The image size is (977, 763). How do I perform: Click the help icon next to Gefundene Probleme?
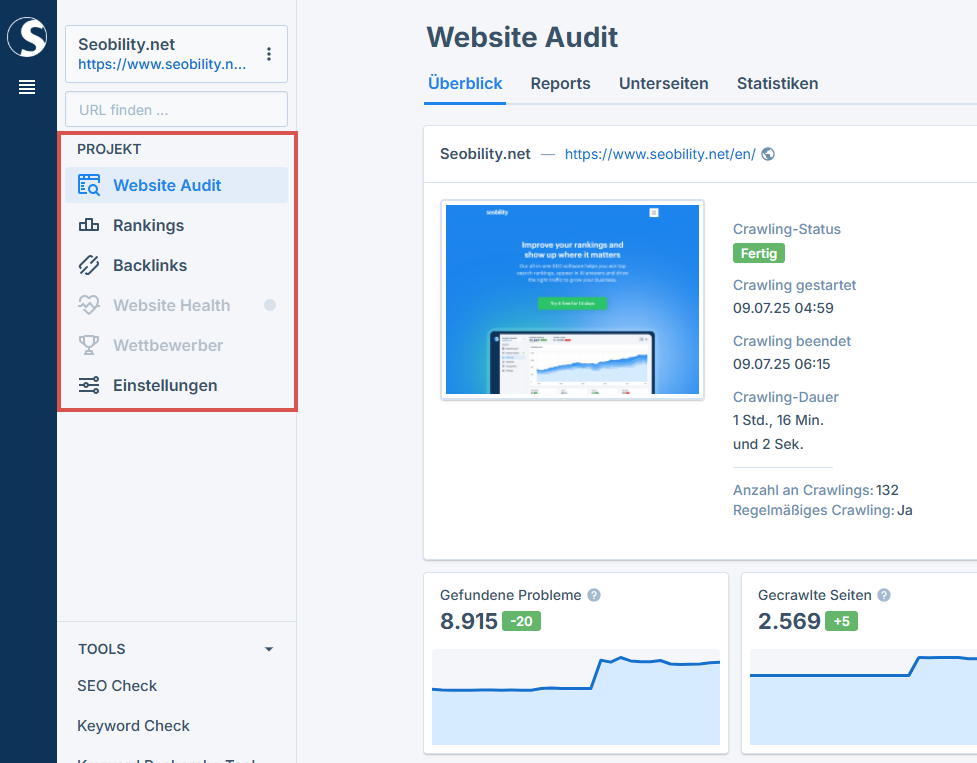[594, 595]
